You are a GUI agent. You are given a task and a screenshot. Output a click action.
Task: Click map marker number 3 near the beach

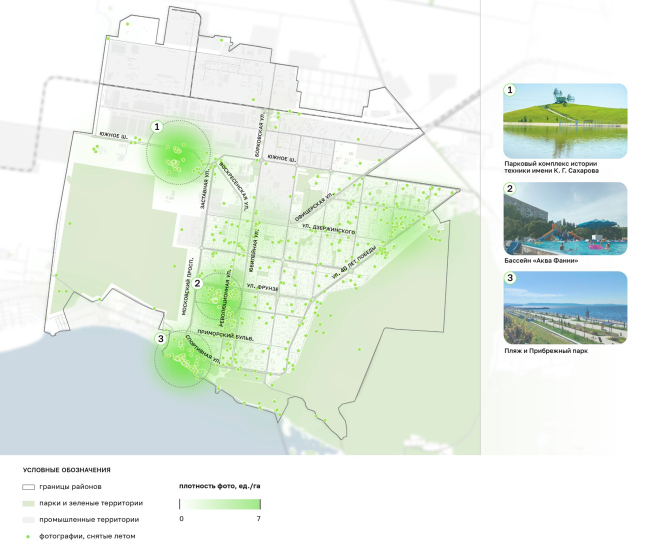click(x=161, y=340)
